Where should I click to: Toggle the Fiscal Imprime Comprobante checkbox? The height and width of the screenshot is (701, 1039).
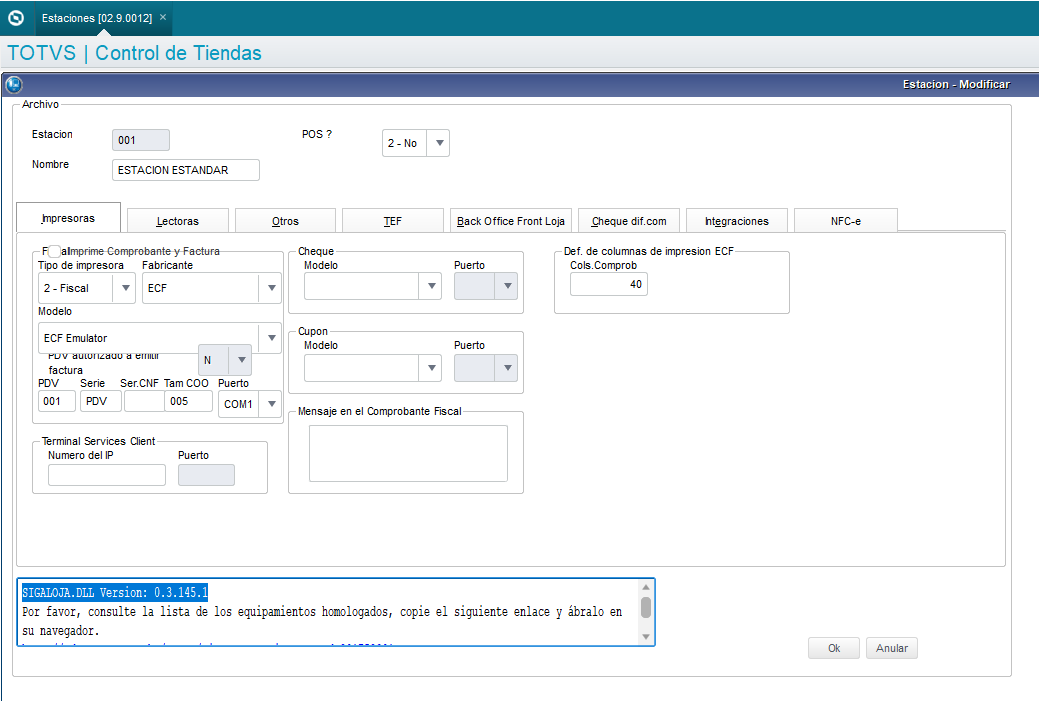(54, 251)
